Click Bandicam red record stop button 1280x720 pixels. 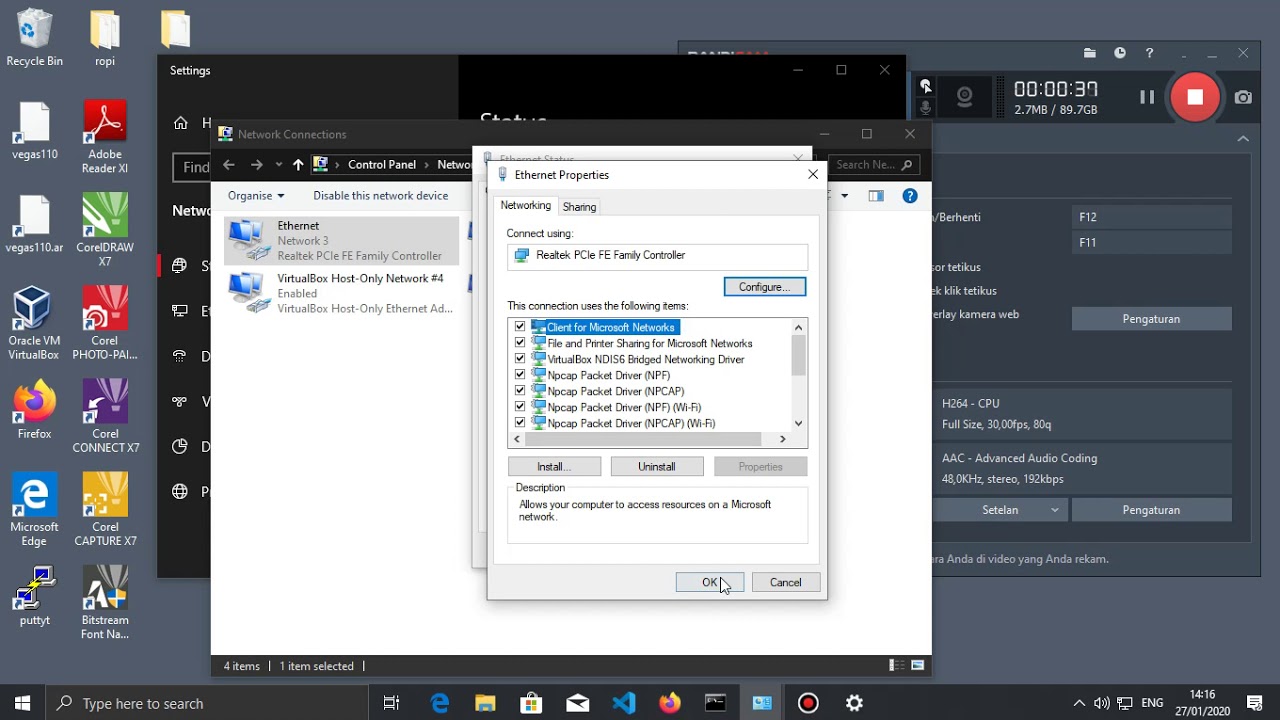pyautogui.click(x=1194, y=97)
